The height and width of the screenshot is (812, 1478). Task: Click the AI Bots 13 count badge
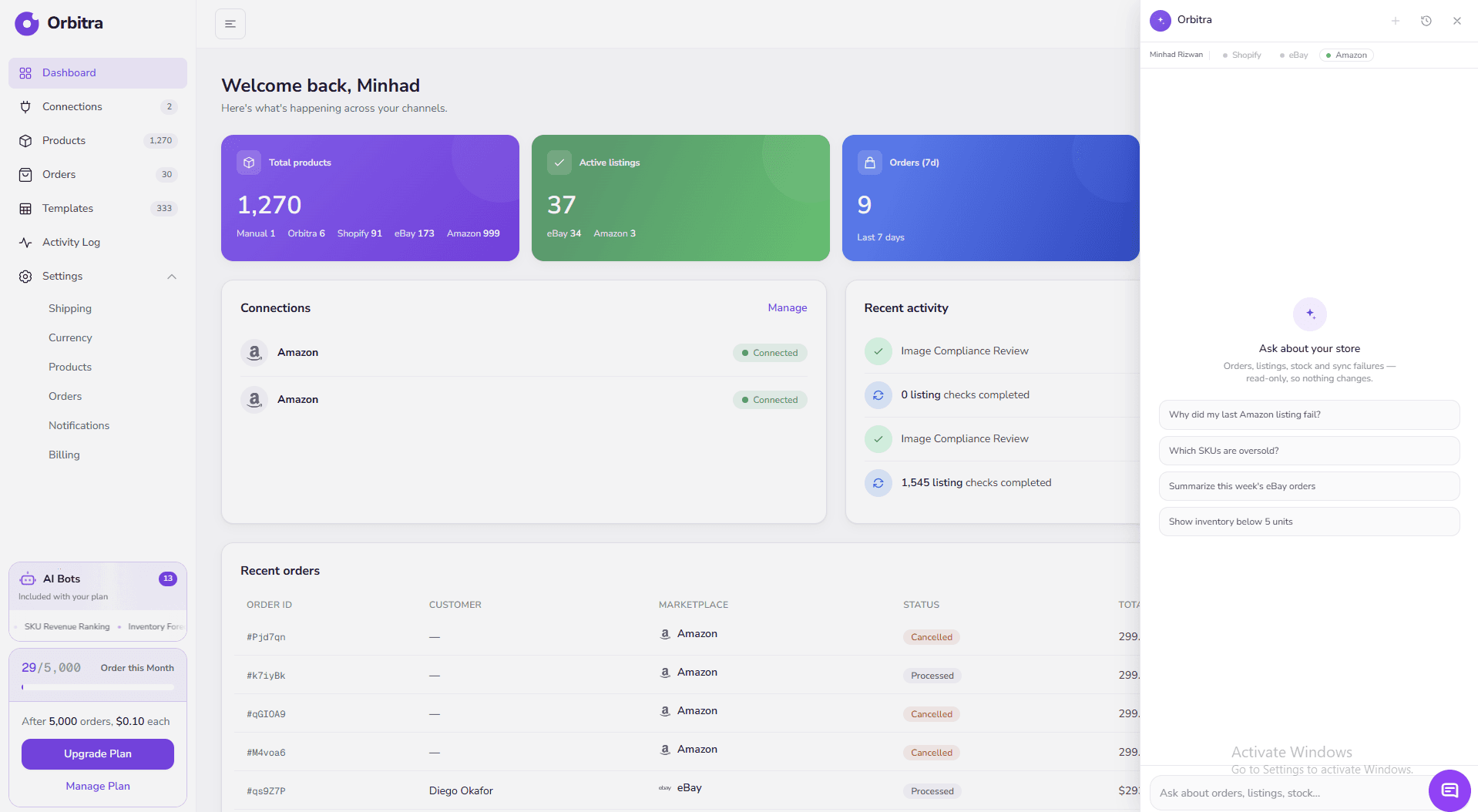[x=168, y=579]
